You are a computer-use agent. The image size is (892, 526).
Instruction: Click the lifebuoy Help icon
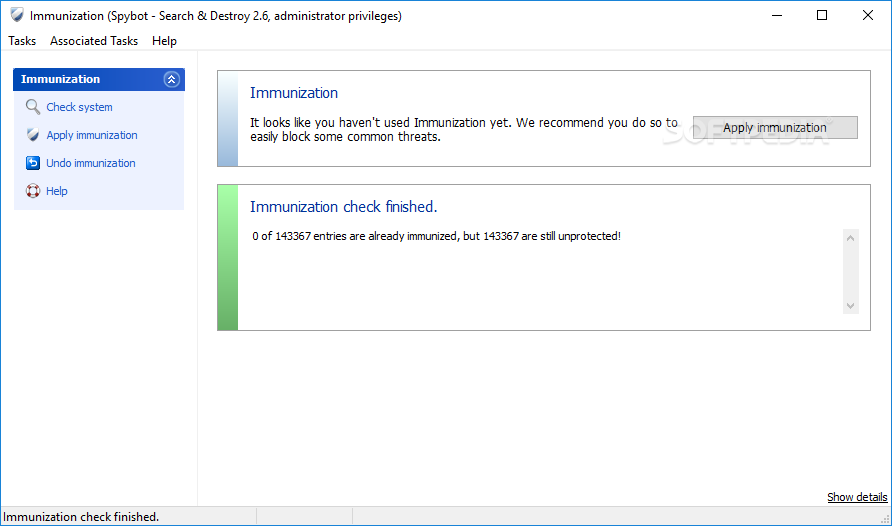[33, 191]
